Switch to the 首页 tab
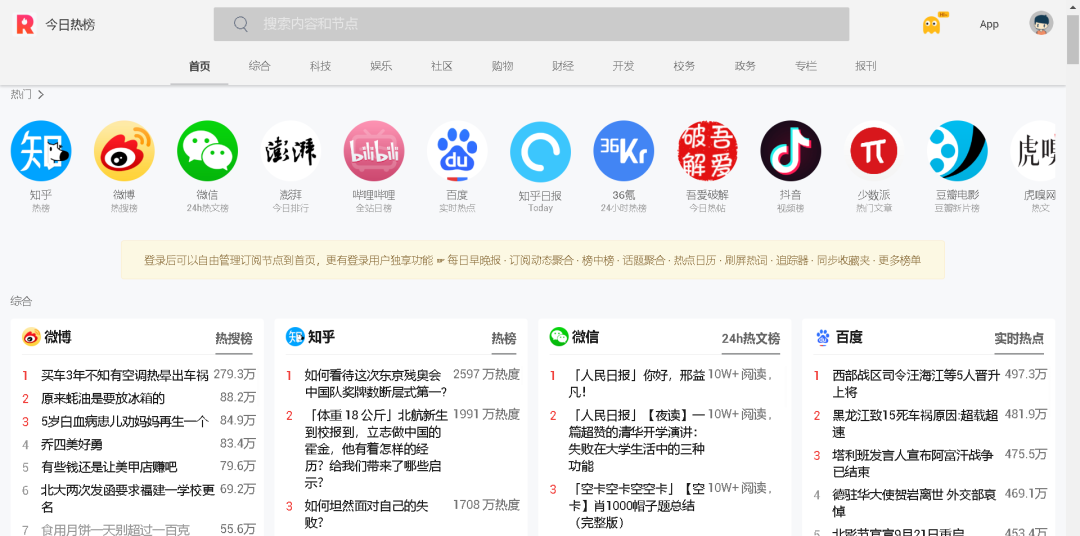The image size is (1080, 536). click(x=199, y=66)
